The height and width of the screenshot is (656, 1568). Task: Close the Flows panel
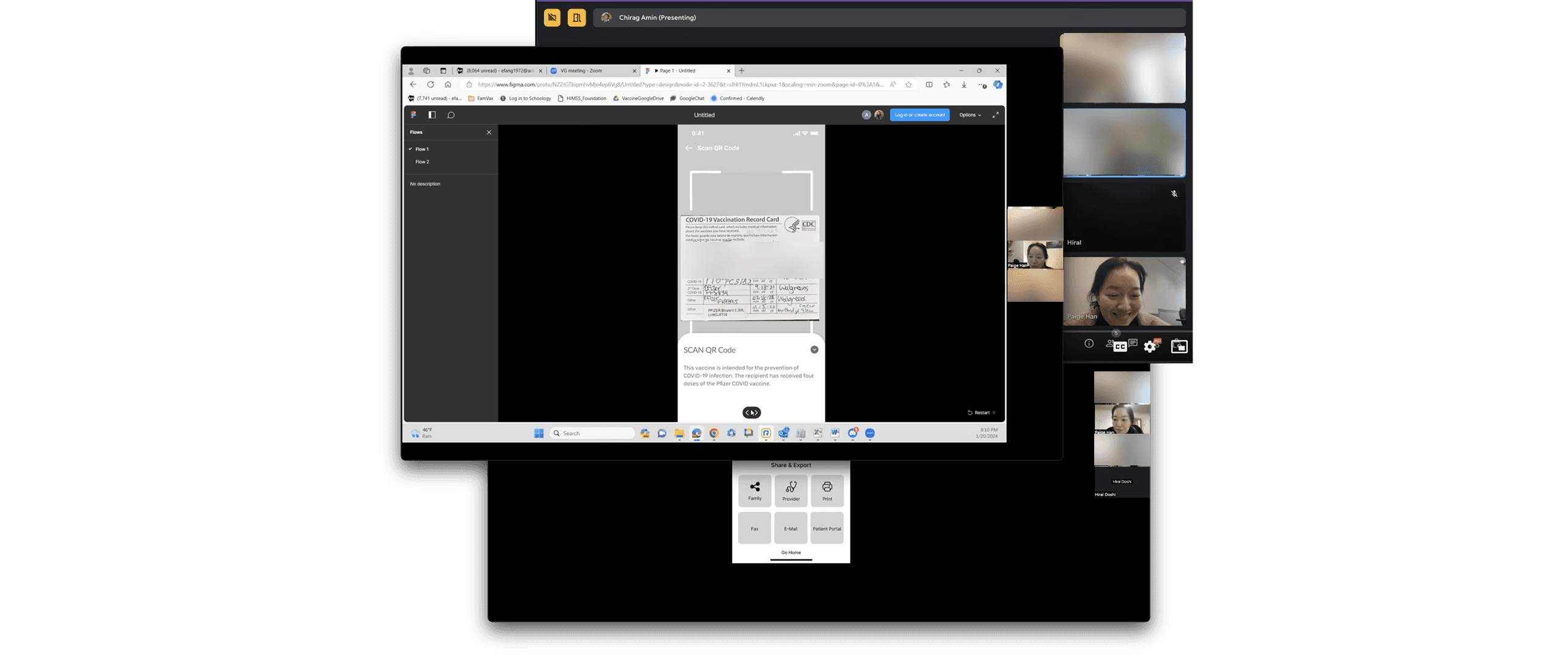(x=488, y=132)
